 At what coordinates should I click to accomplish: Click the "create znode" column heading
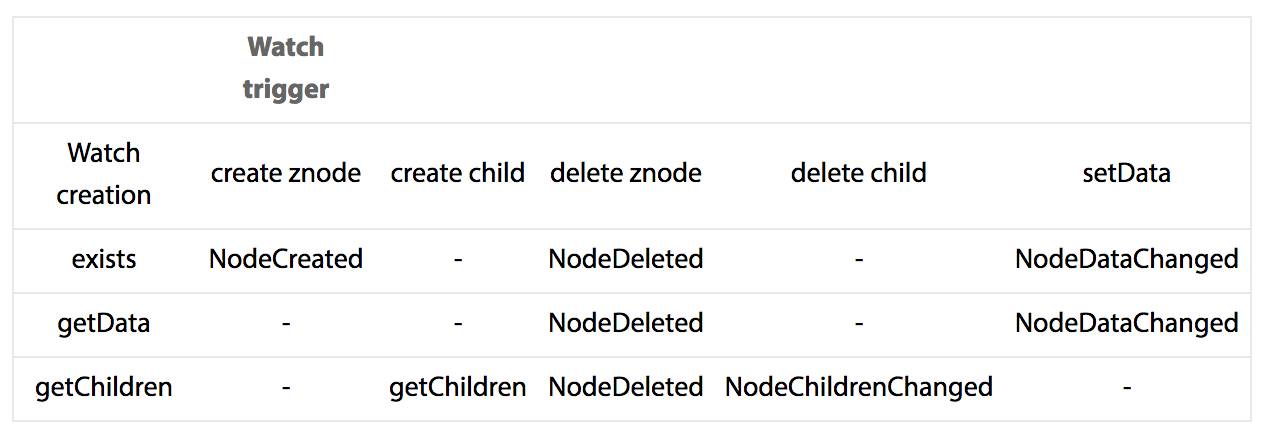pos(285,173)
